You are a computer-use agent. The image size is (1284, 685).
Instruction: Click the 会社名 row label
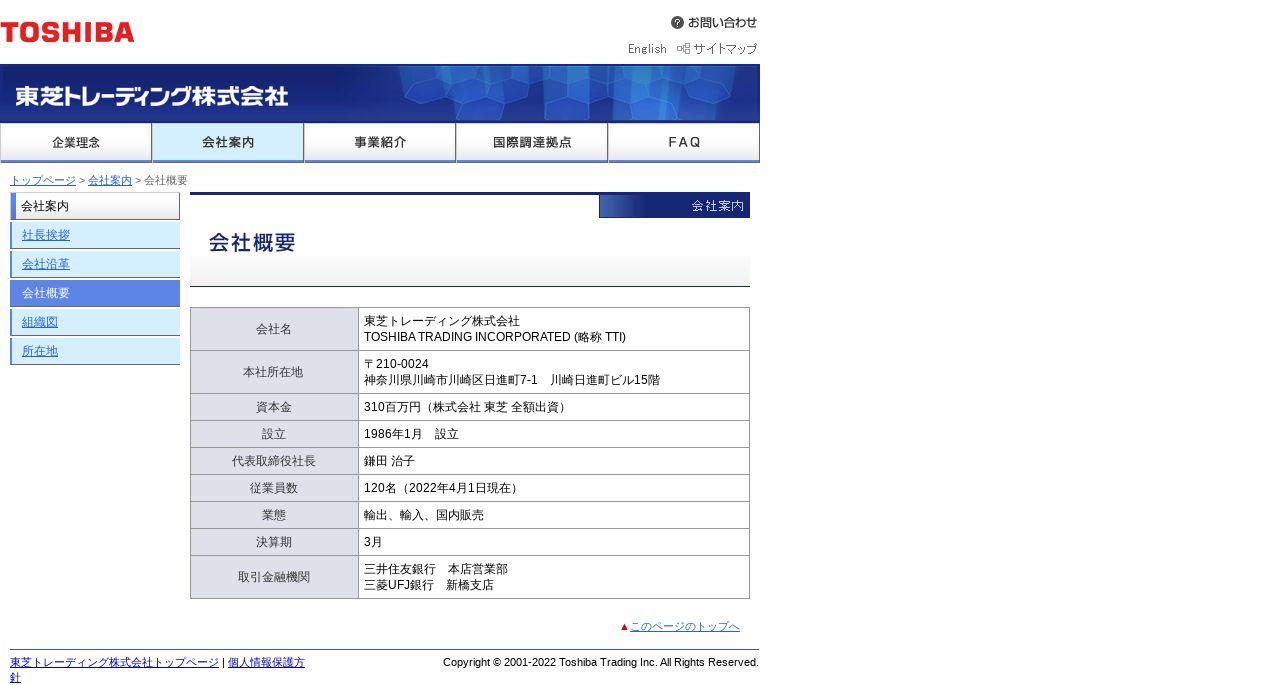click(x=274, y=329)
